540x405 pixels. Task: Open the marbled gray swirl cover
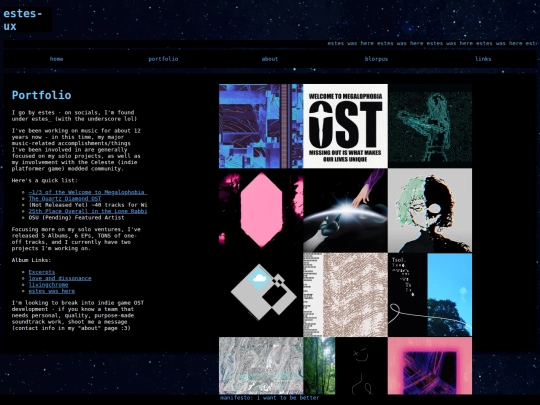(x=261, y=366)
